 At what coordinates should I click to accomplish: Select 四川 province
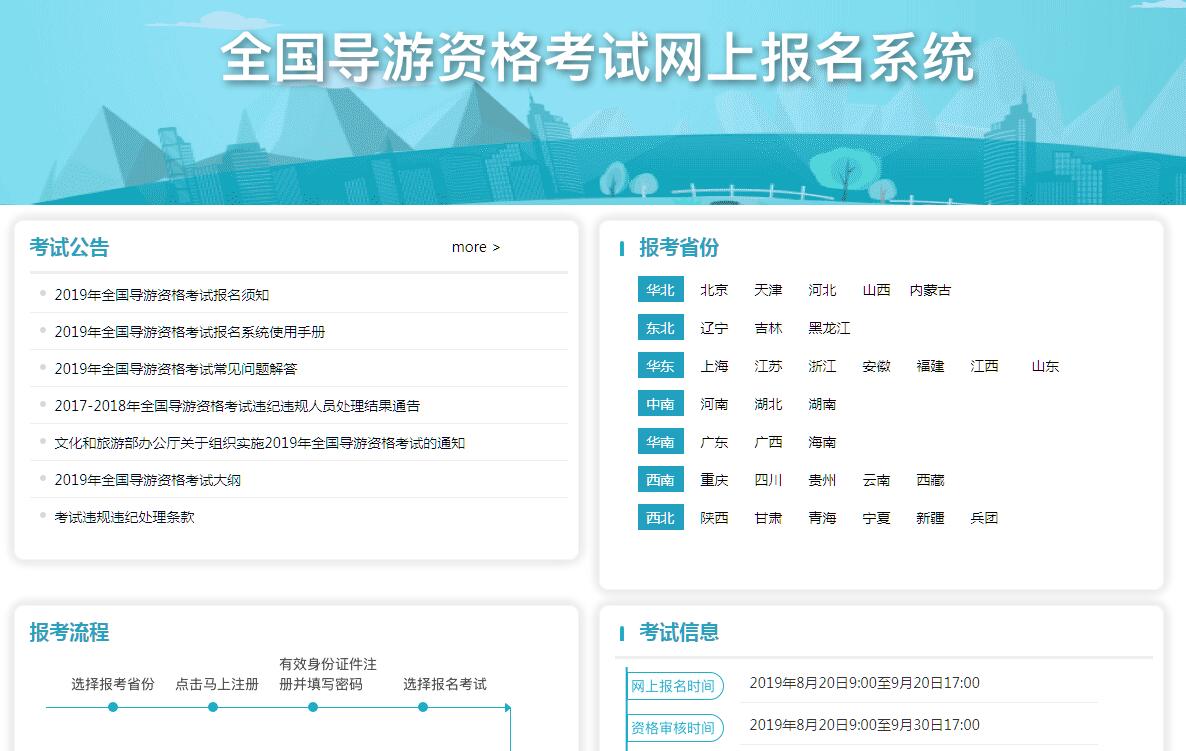coord(768,480)
